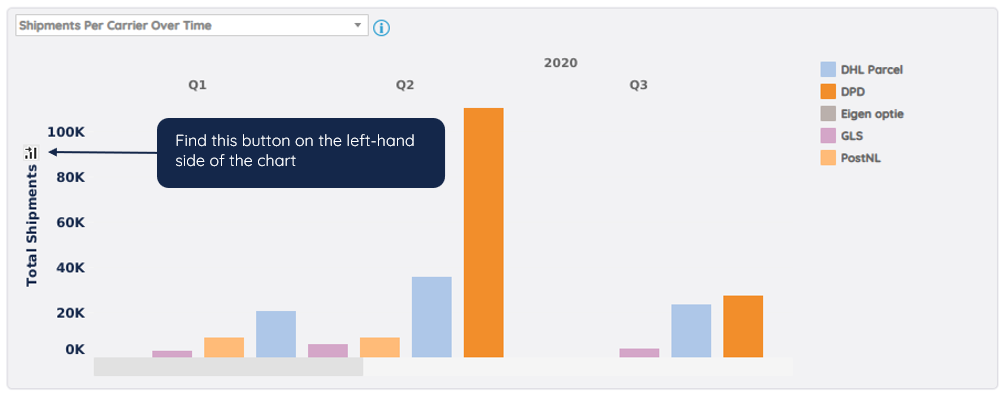
Task: Select the DHL Parcel legend color swatch
Action: tap(828, 69)
